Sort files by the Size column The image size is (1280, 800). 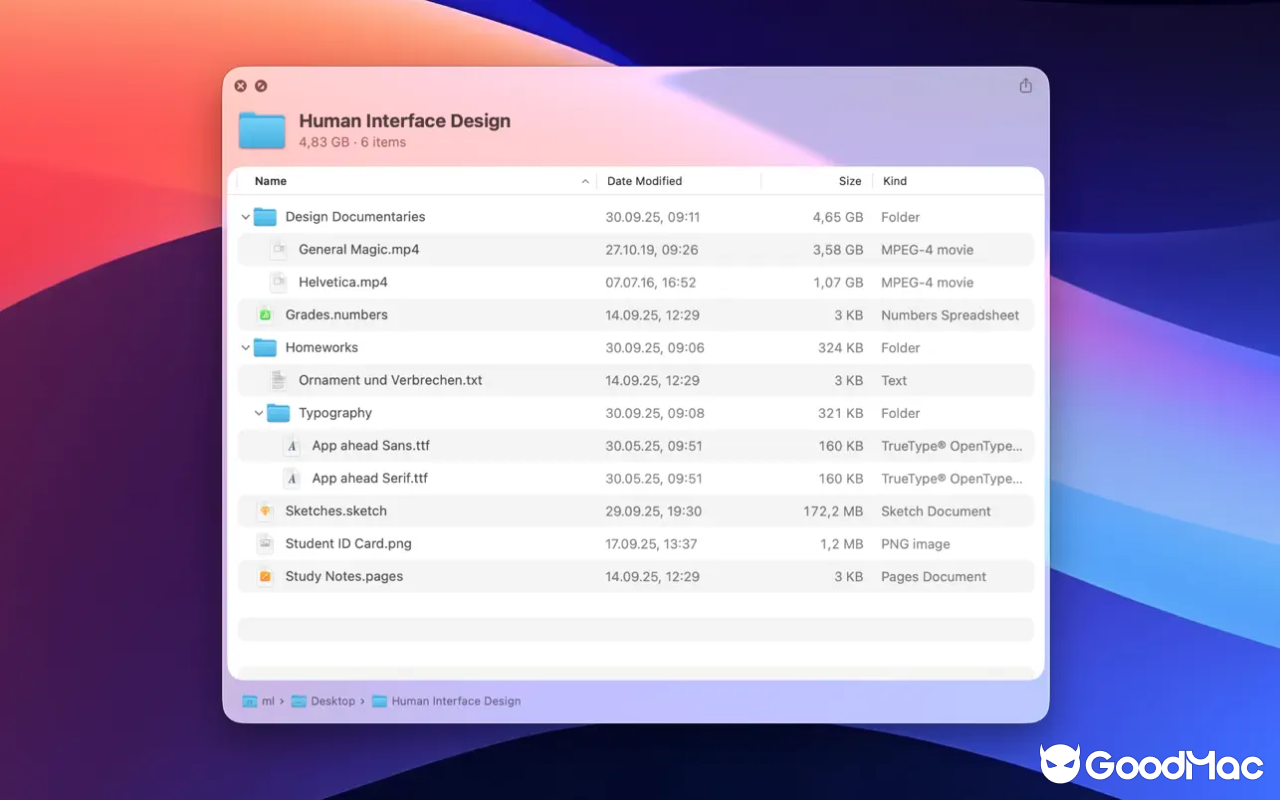[848, 181]
